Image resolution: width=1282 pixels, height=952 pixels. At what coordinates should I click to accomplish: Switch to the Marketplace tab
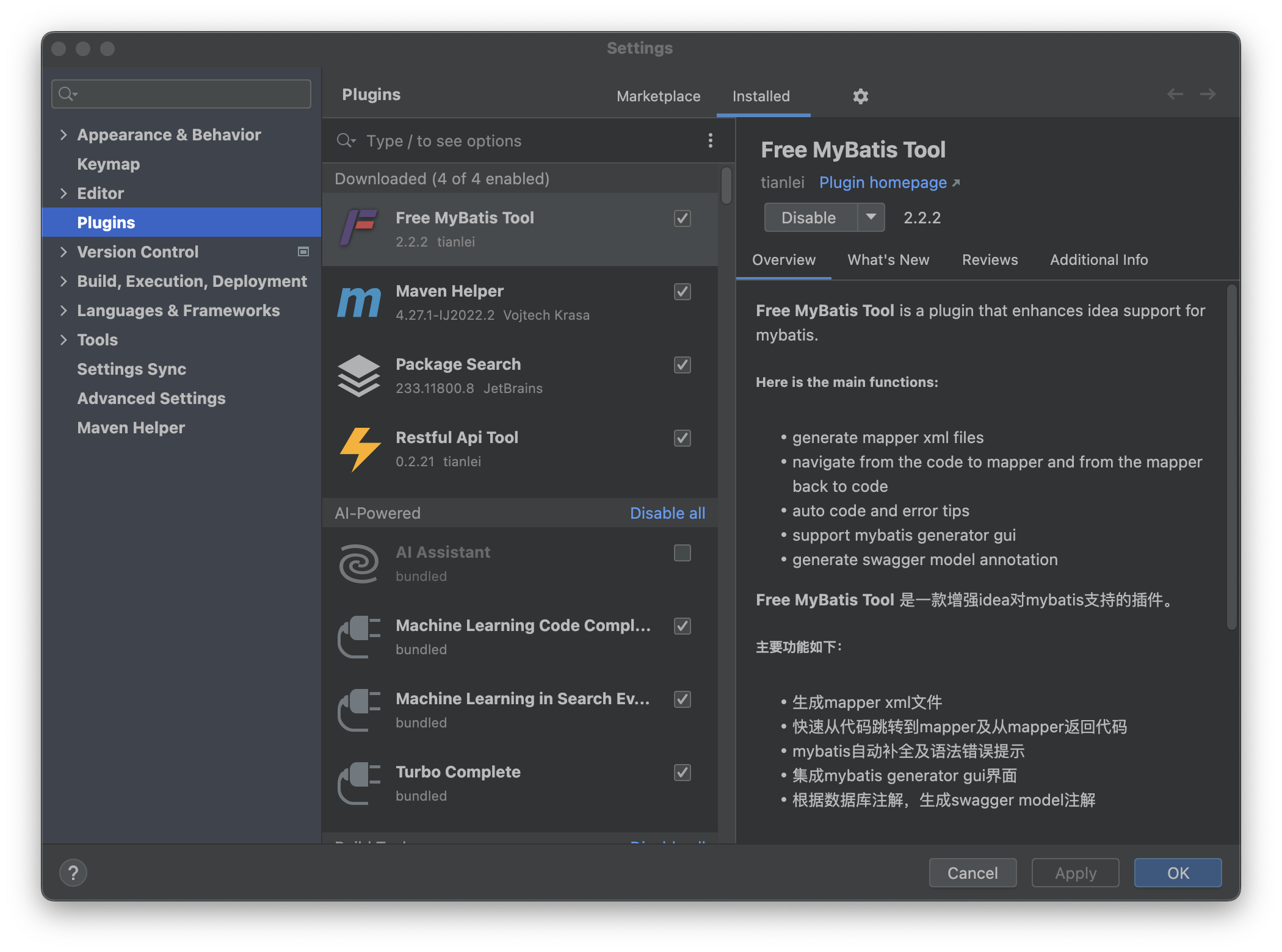tap(658, 96)
